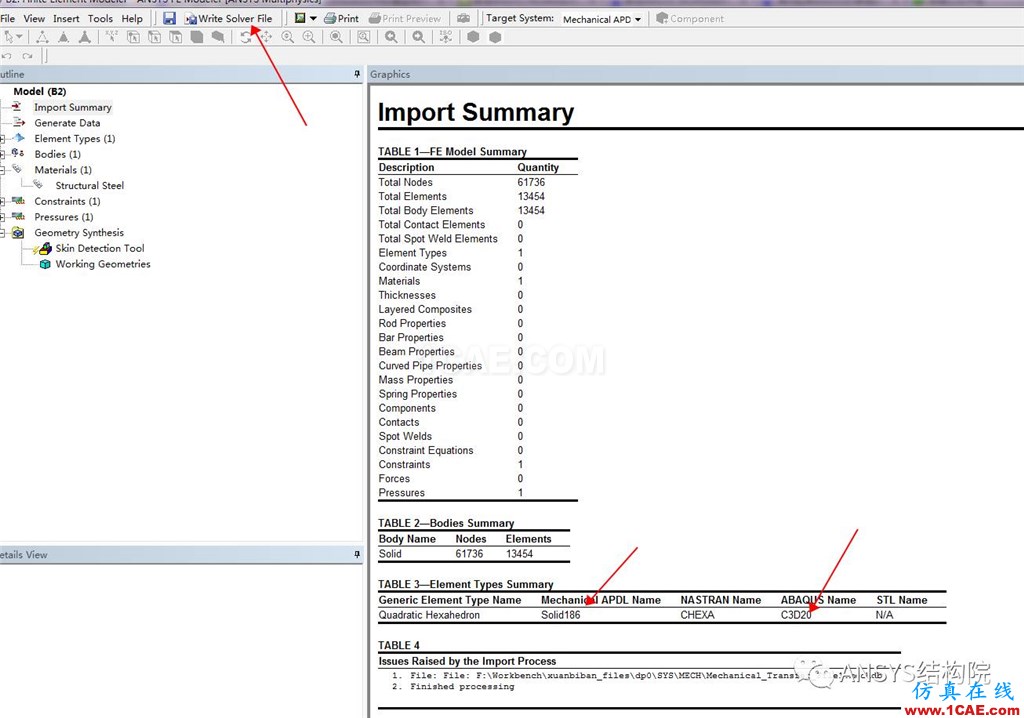Select Generate Data tree item
Viewport: 1024px width, 718px height.
tap(67, 123)
